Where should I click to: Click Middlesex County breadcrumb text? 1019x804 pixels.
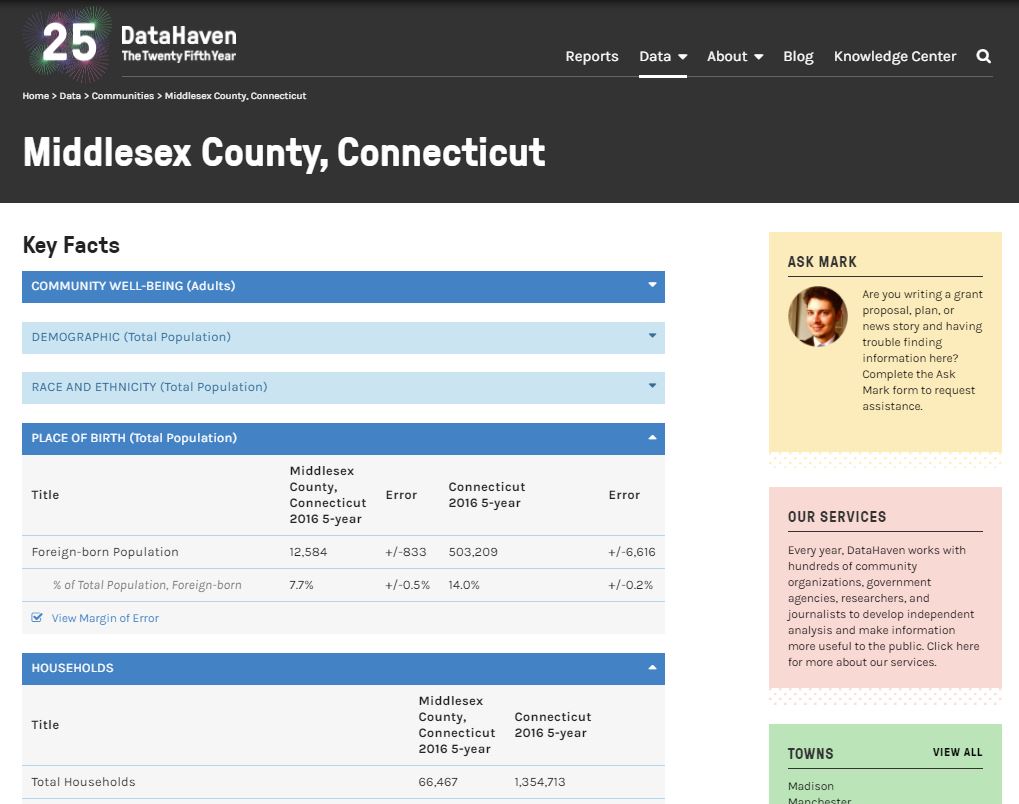point(235,96)
